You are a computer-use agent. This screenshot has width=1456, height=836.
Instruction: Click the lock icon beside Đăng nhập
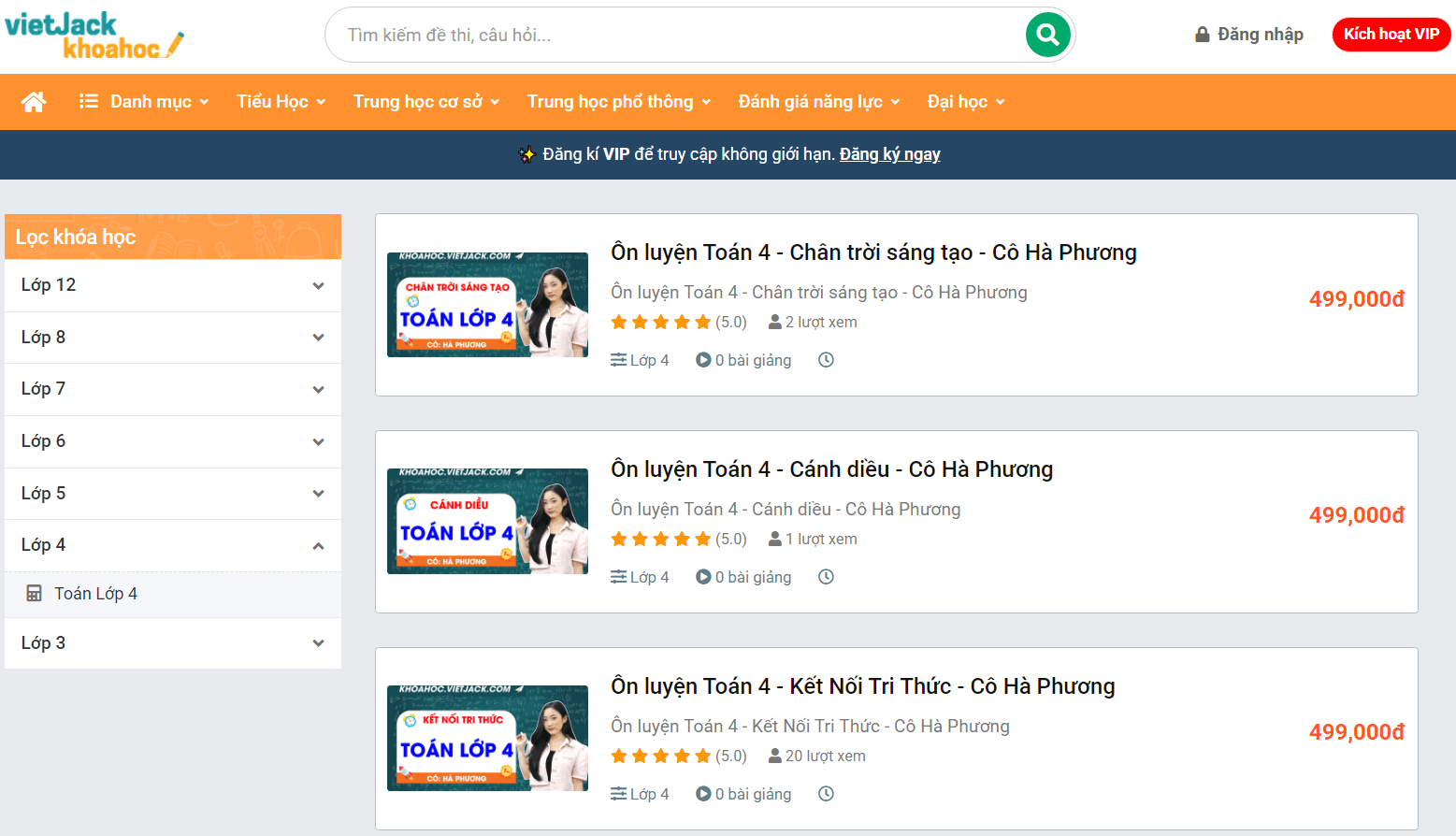tap(1203, 35)
